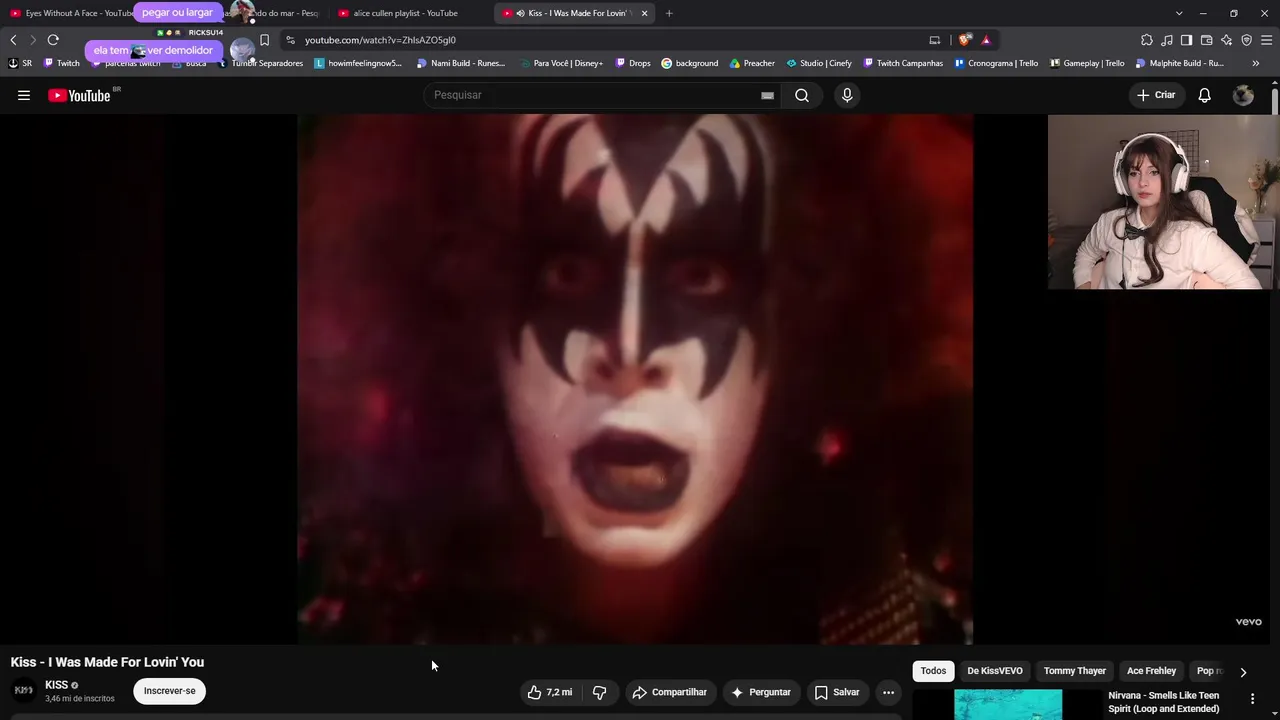
Task: Open the VPN shield icon
Action: 1246,40
